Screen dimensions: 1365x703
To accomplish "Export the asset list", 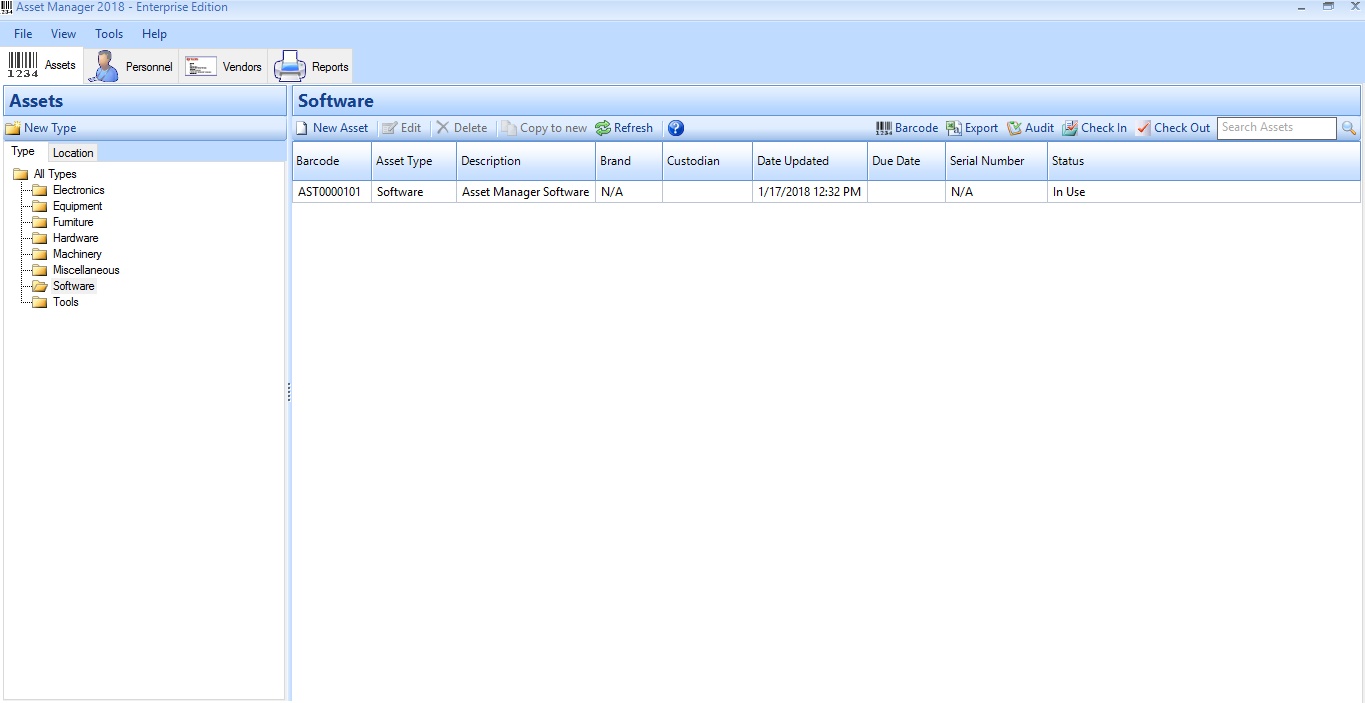I will coord(972,128).
